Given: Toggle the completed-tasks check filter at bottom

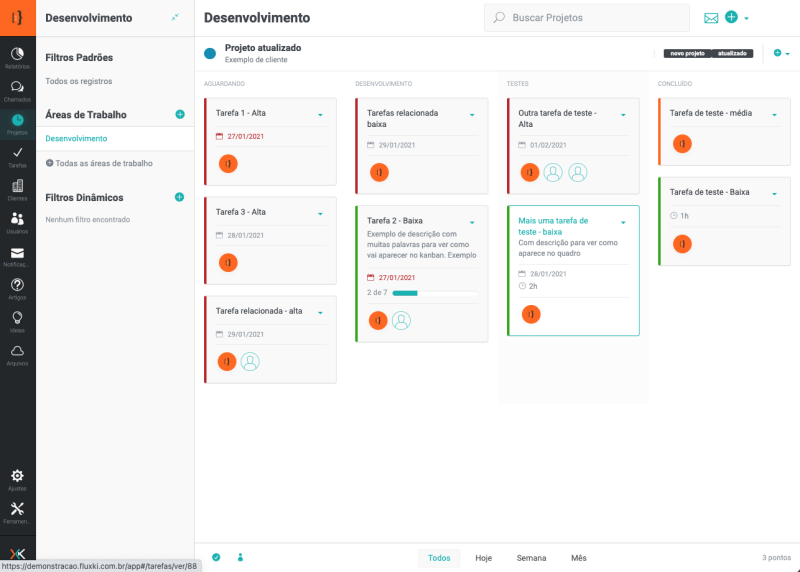Looking at the screenshot, I should coord(216,557).
